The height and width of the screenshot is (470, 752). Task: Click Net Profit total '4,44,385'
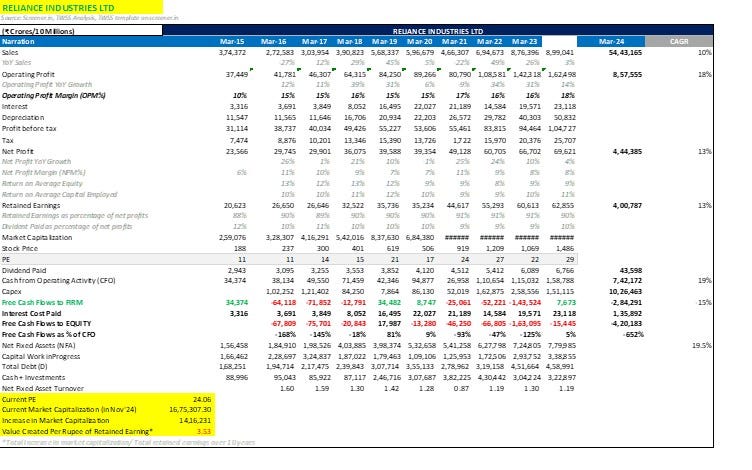click(x=627, y=152)
